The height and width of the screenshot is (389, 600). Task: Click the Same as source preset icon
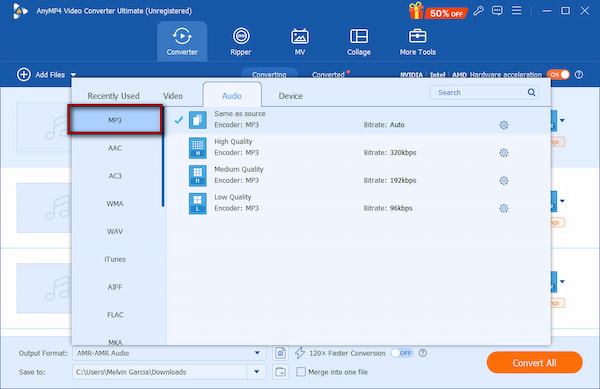point(197,120)
